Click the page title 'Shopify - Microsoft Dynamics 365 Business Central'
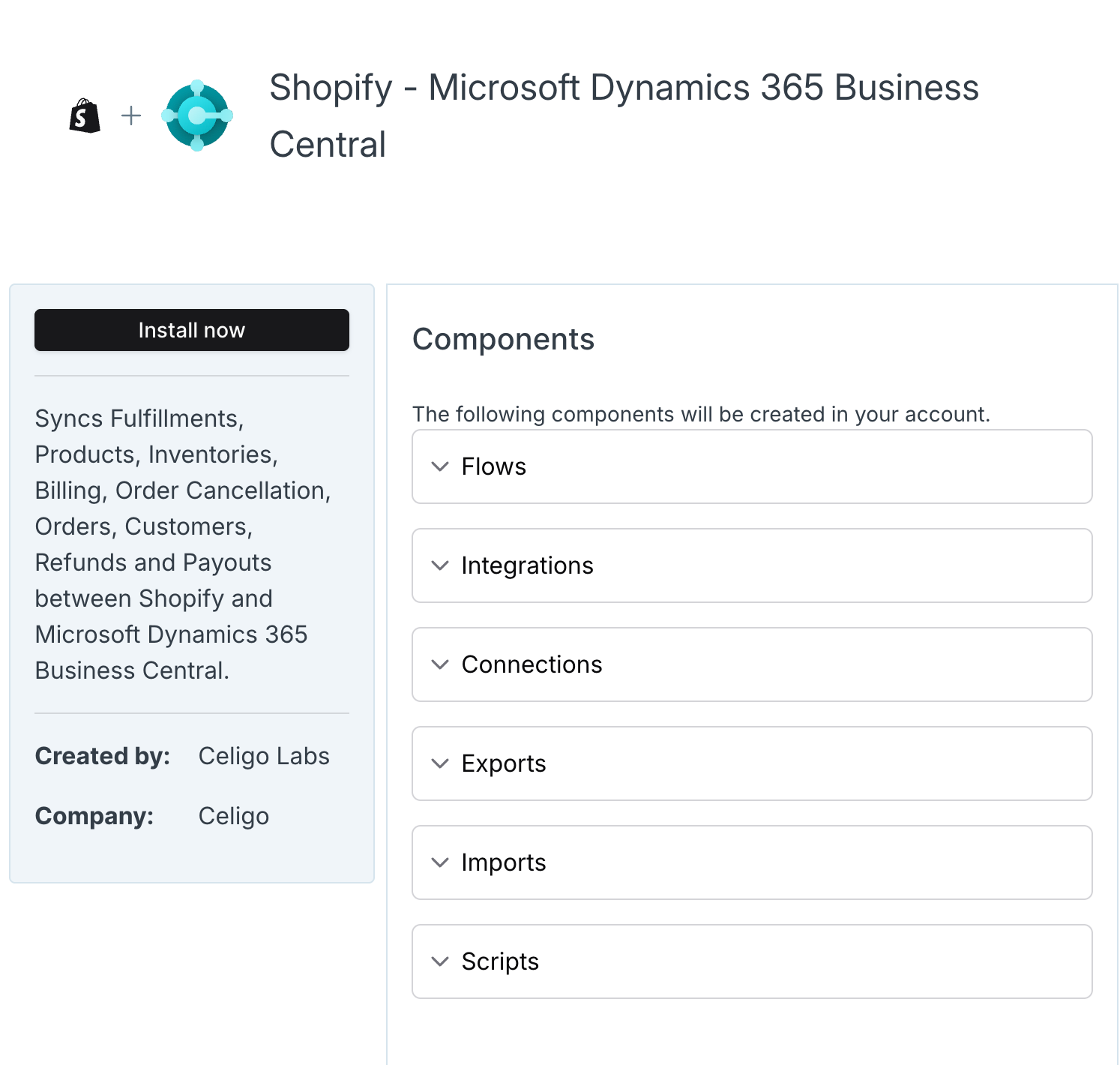This screenshot has width=1120, height=1065. pyautogui.click(x=624, y=115)
